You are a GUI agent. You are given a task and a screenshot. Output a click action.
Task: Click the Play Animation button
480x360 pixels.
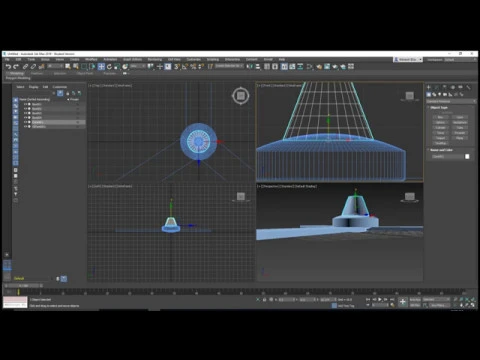(x=380, y=299)
